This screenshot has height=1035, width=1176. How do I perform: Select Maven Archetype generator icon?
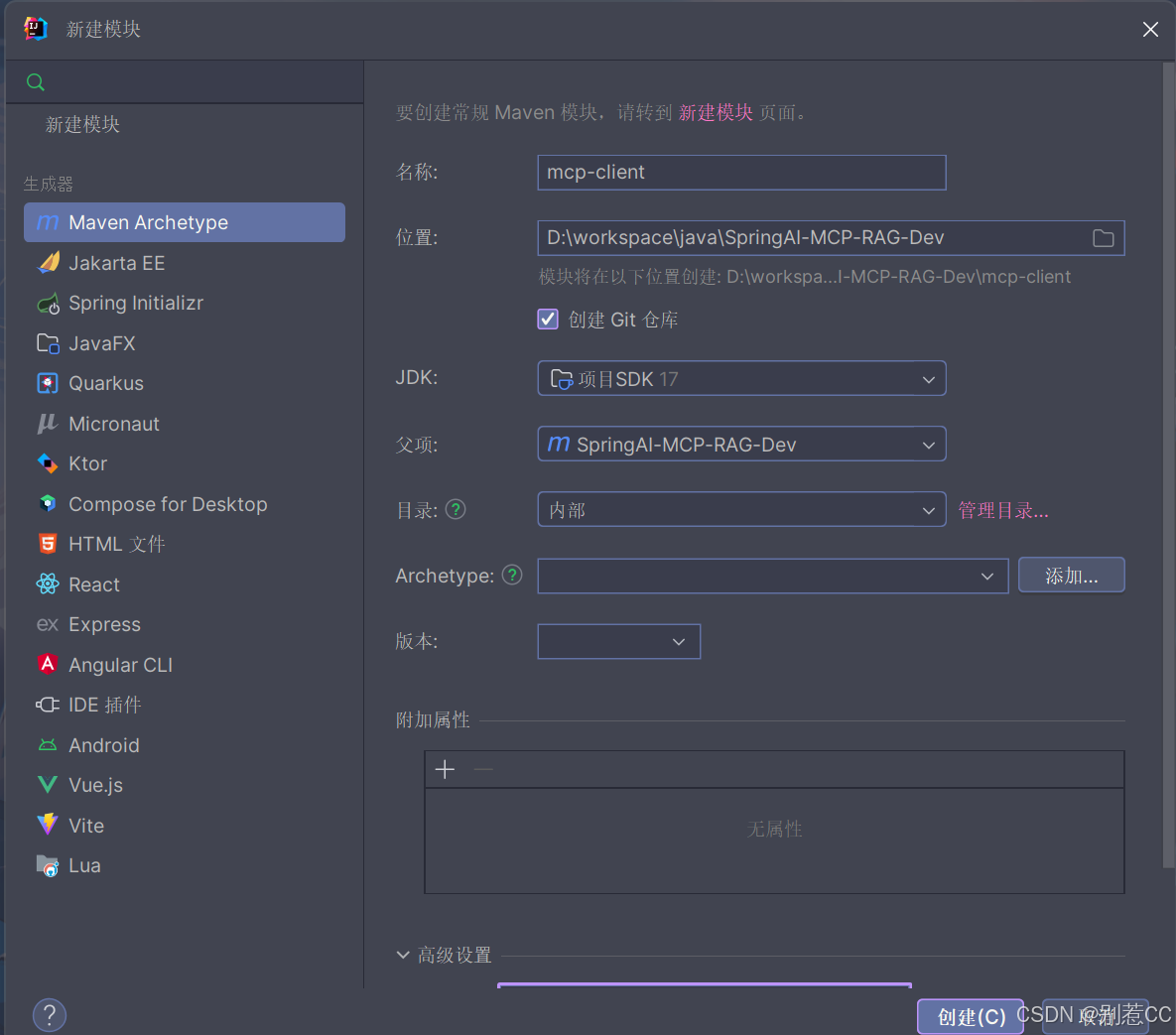tap(48, 222)
